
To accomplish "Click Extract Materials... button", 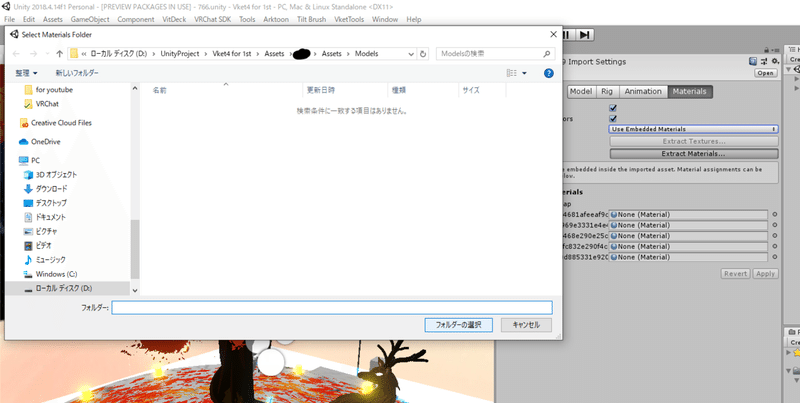I will point(694,154).
